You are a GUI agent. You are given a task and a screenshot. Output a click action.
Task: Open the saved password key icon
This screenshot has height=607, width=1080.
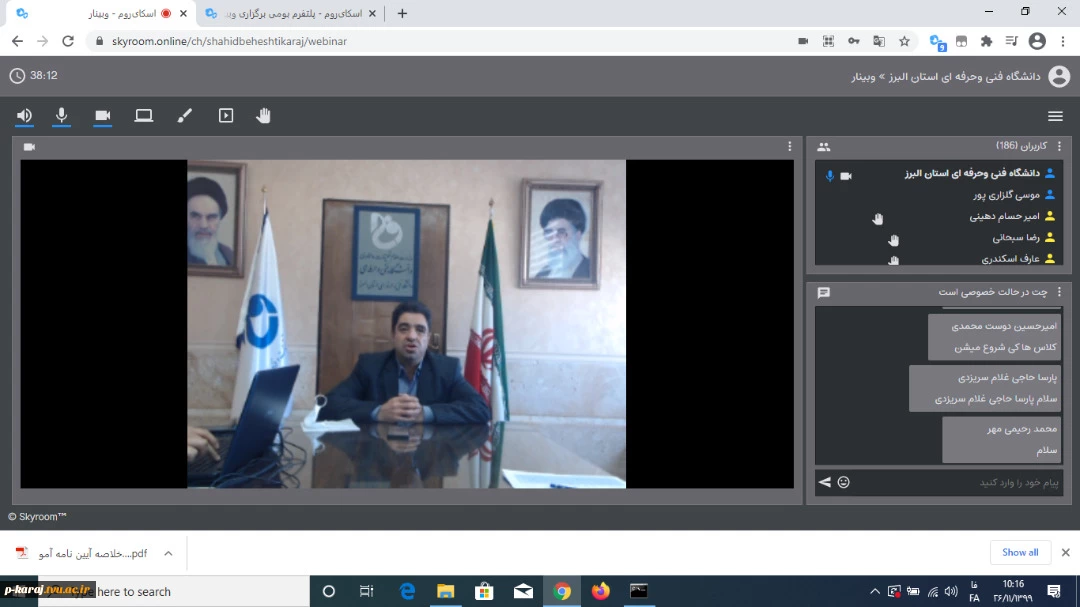853,41
